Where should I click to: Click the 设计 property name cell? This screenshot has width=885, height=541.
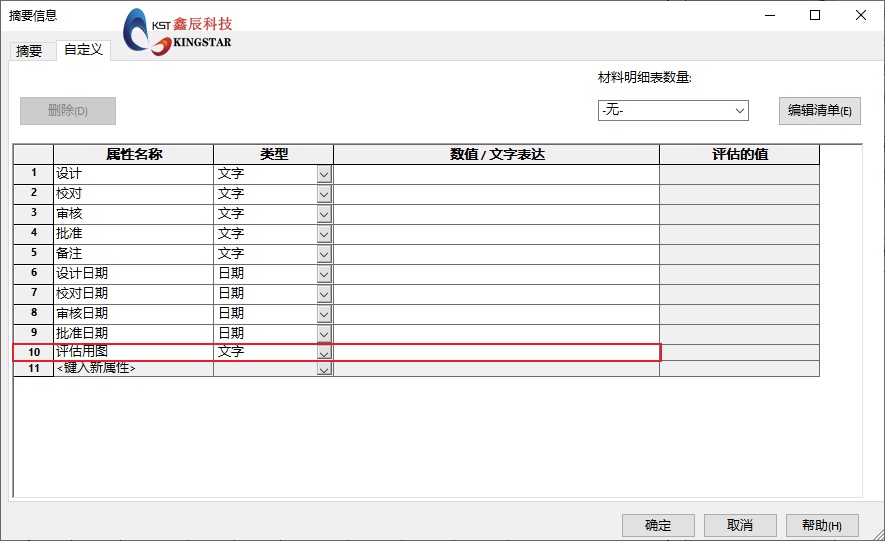point(133,174)
